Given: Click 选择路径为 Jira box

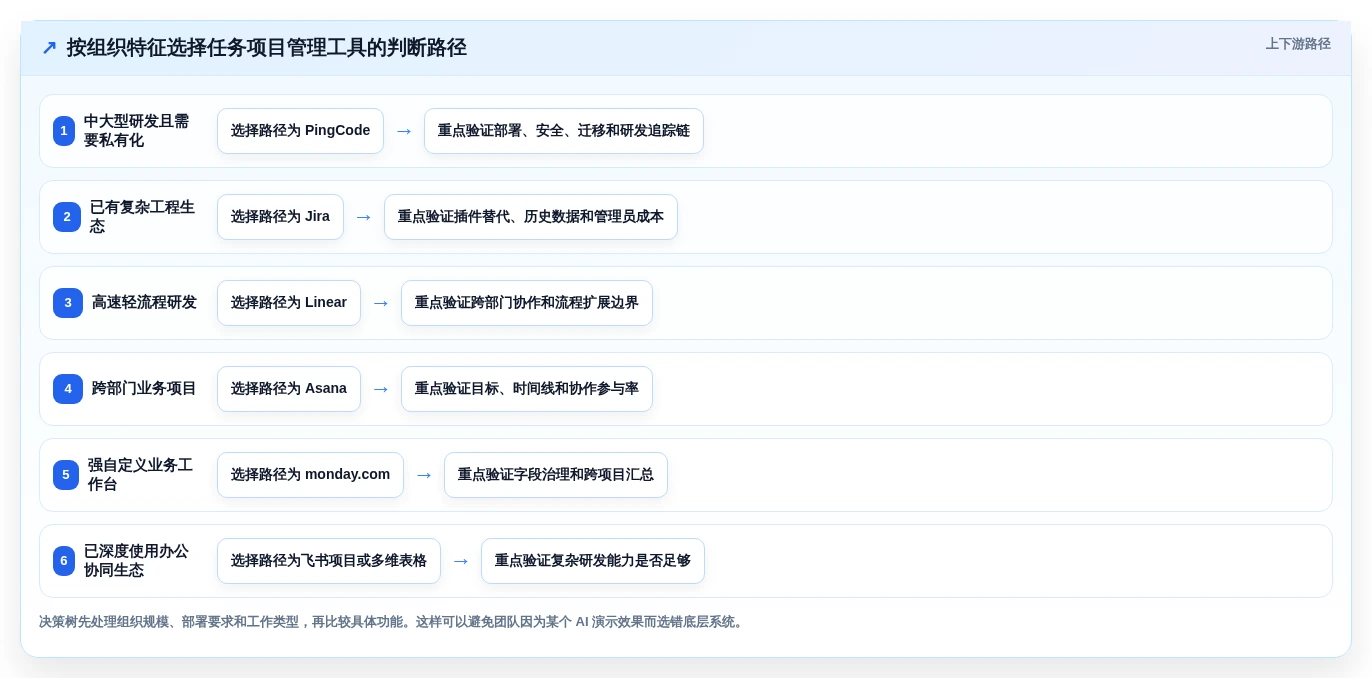Looking at the screenshot, I should click(x=280, y=217).
